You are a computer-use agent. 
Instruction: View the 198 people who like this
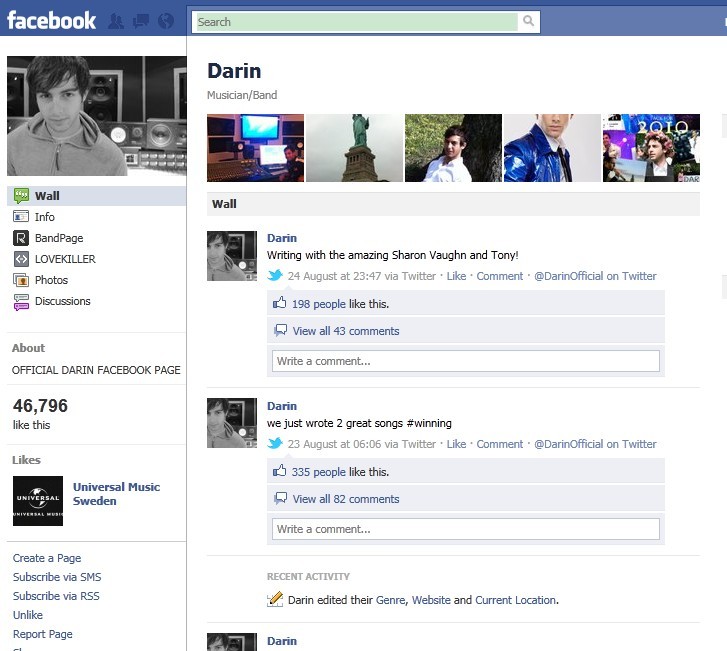click(319, 304)
